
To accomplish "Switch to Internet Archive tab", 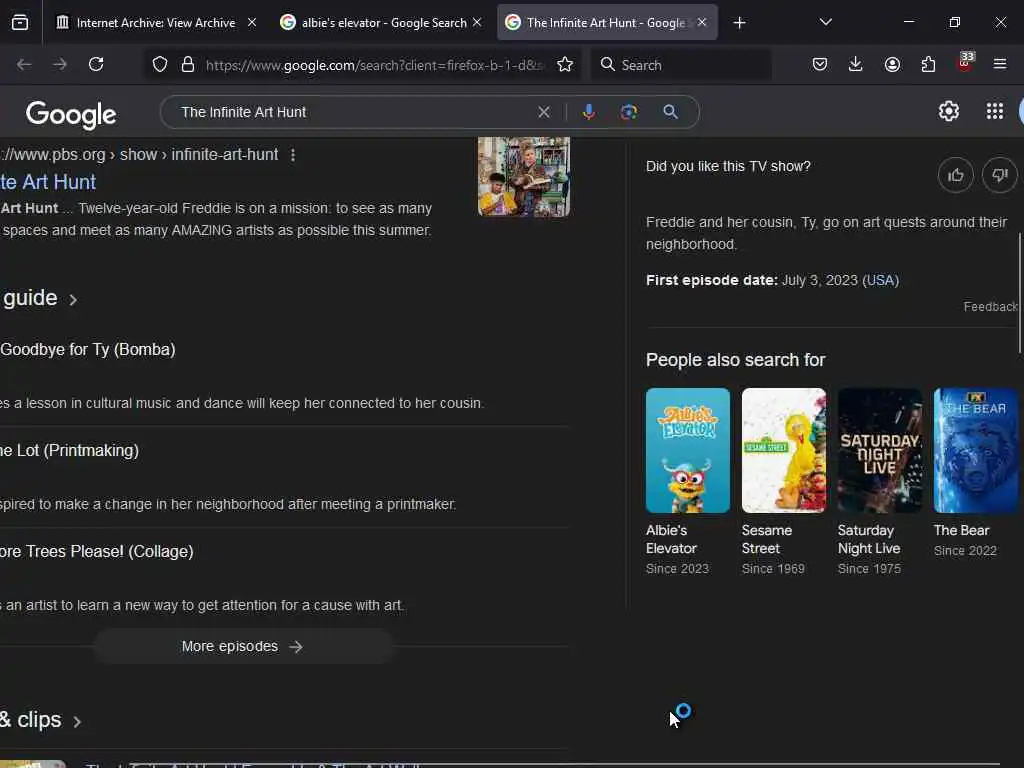I will click(x=155, y=23).
